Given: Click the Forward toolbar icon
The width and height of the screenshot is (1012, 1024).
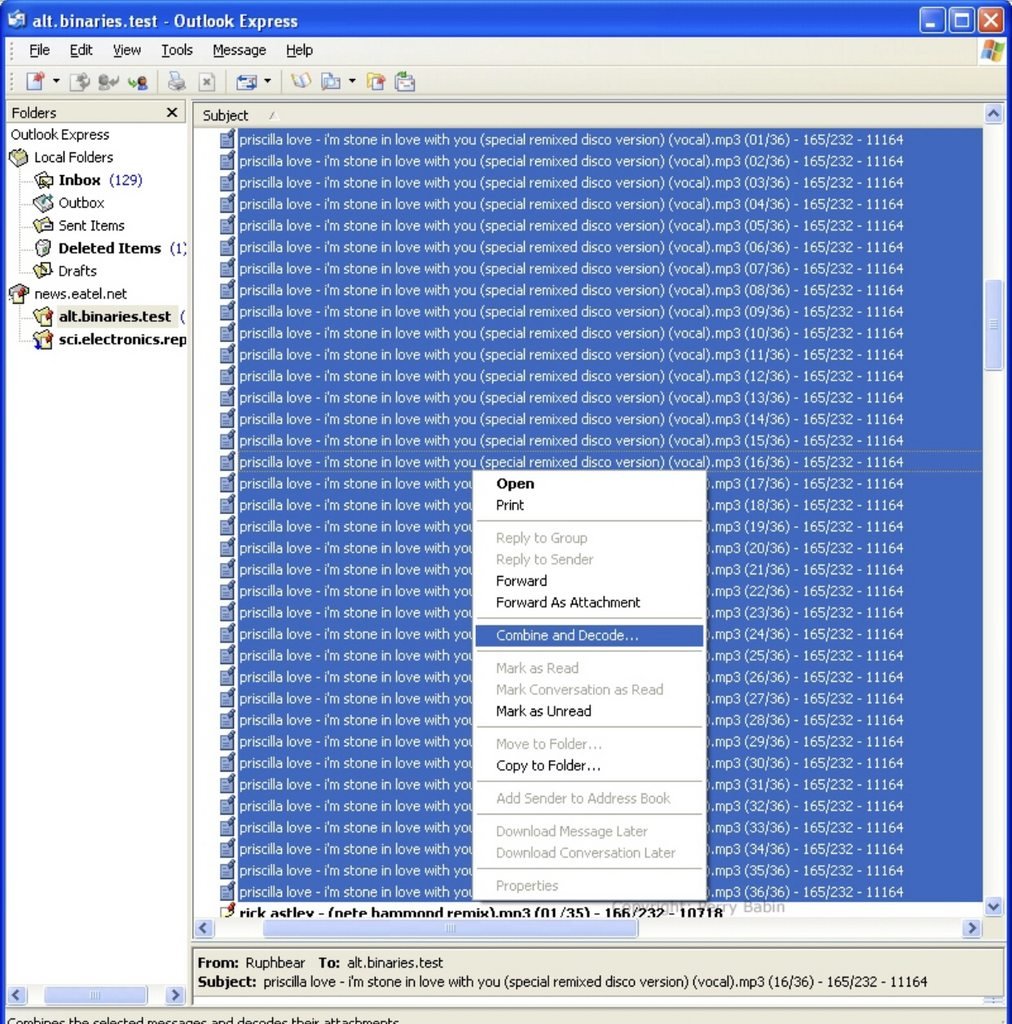Looking at the screenshot, I should [x=138, y=82].
